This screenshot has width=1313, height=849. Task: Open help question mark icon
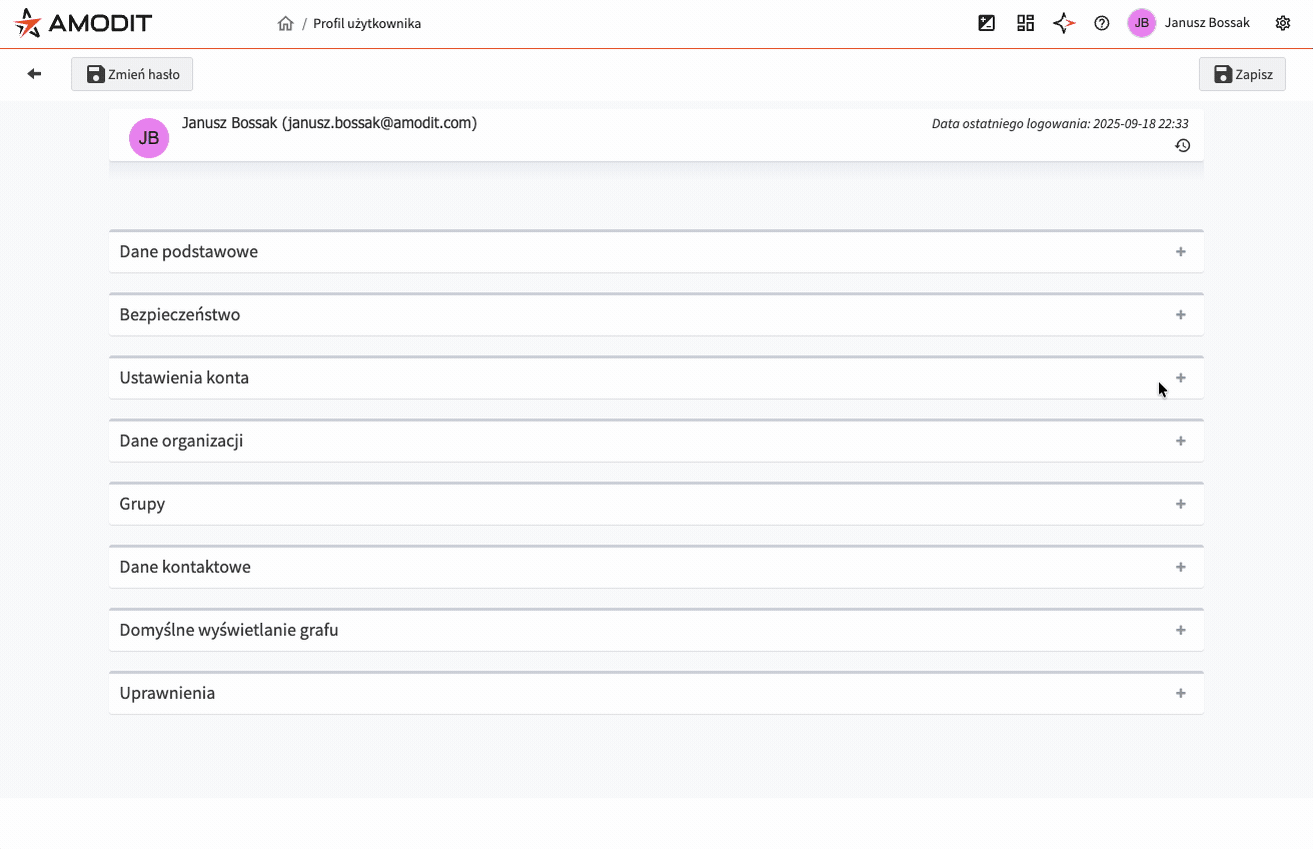pos(1101,23)
